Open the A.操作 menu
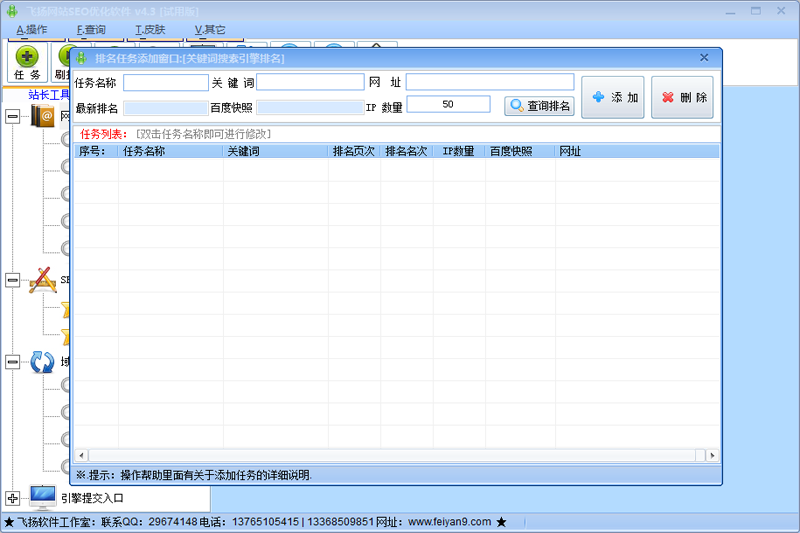Screen dimensions: 800x533 click(x=31, y=30)
